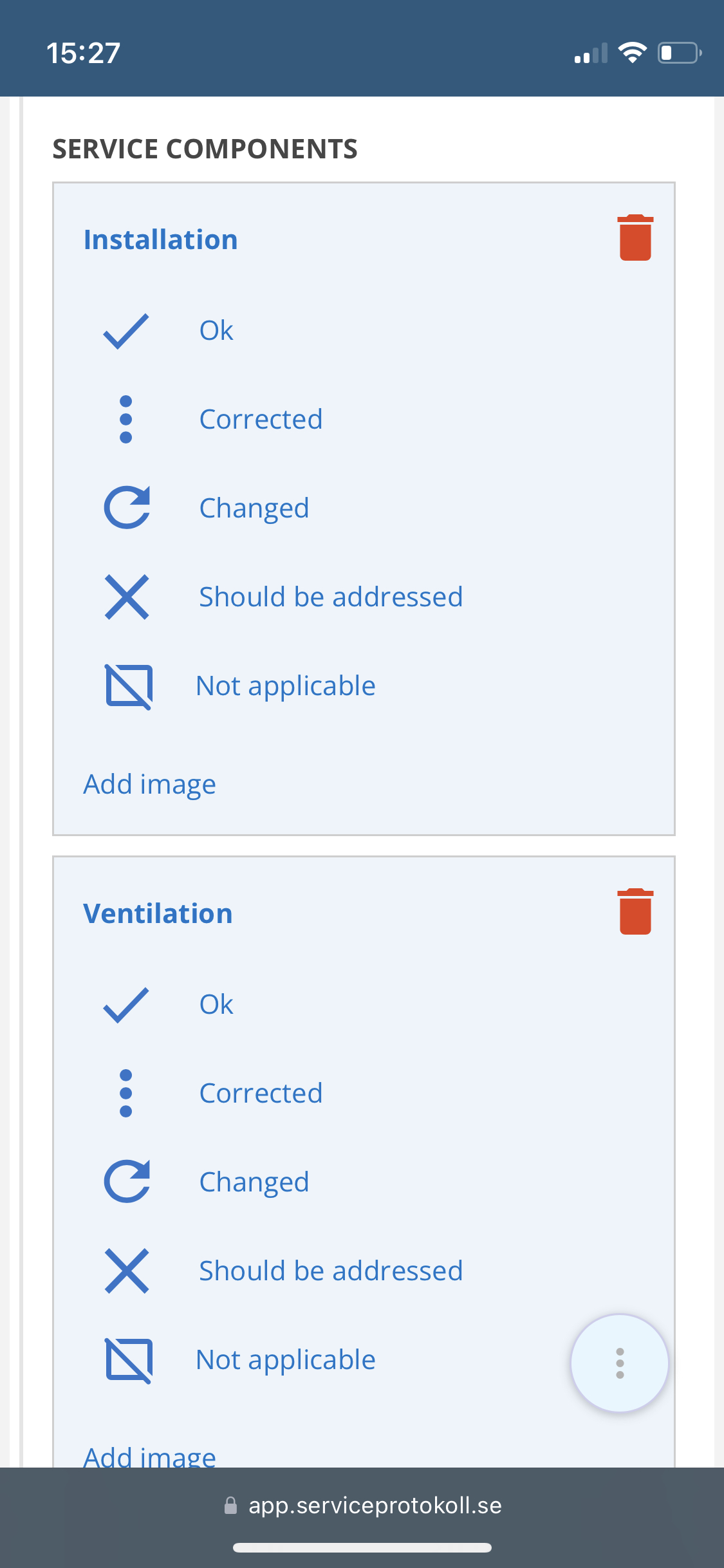Viewport: 724px width, 1568px height.
Task: Click the three-dots Corrected icon under Installation
Action: click(x=126, y=419)
